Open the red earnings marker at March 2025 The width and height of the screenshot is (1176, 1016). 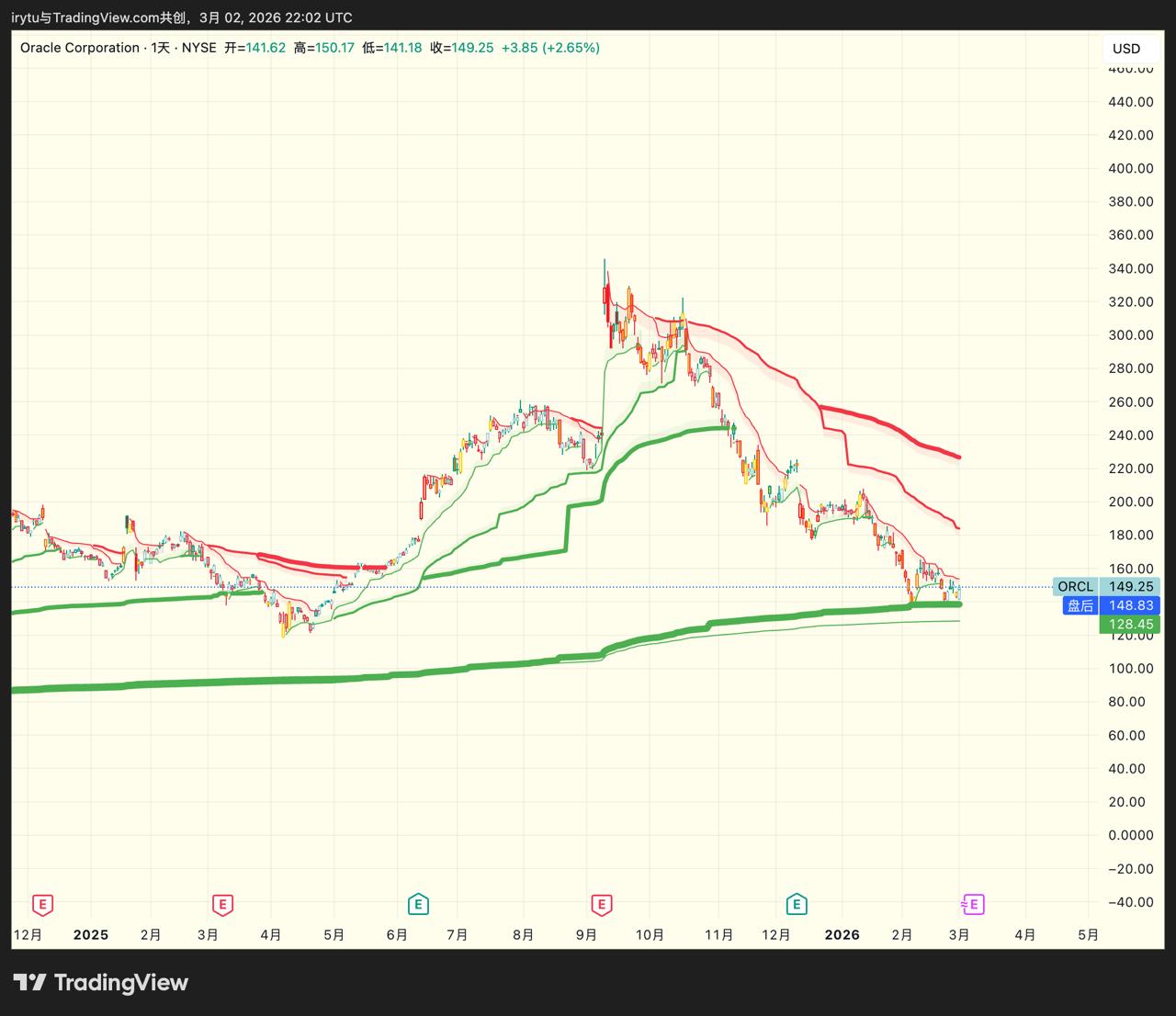pos(222,905)
